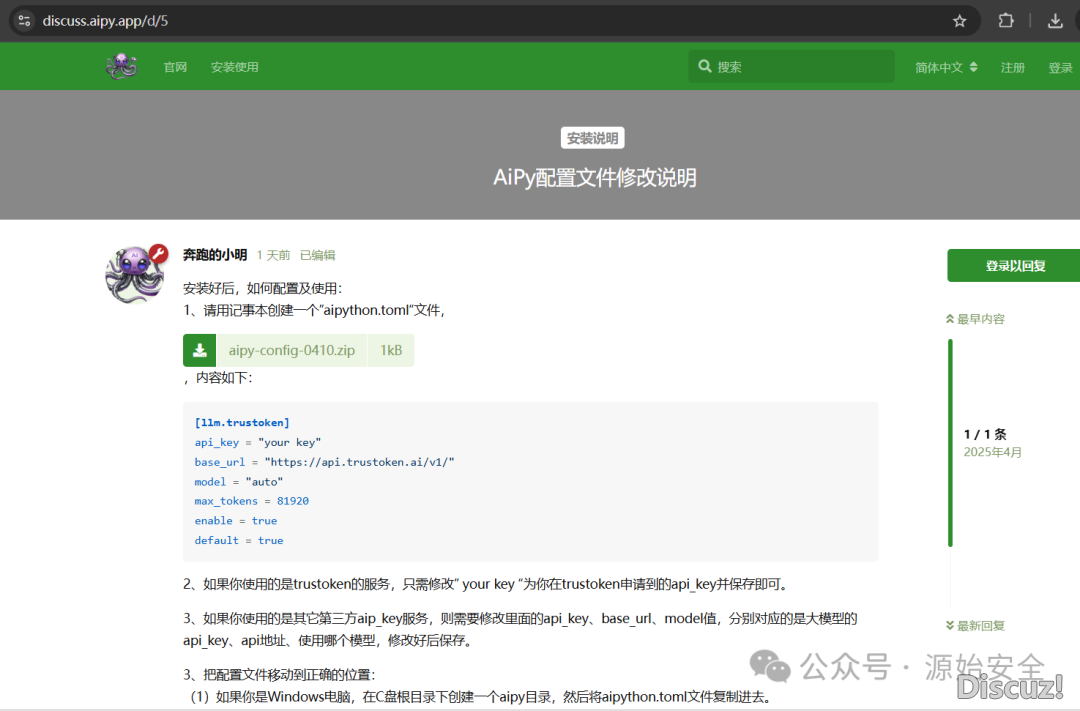Image resolution: width=1080 pixels, height=711 pixels.
Task: Click the 安装说明 tag label
Action: pyautogui.click(x=592, y=138)
